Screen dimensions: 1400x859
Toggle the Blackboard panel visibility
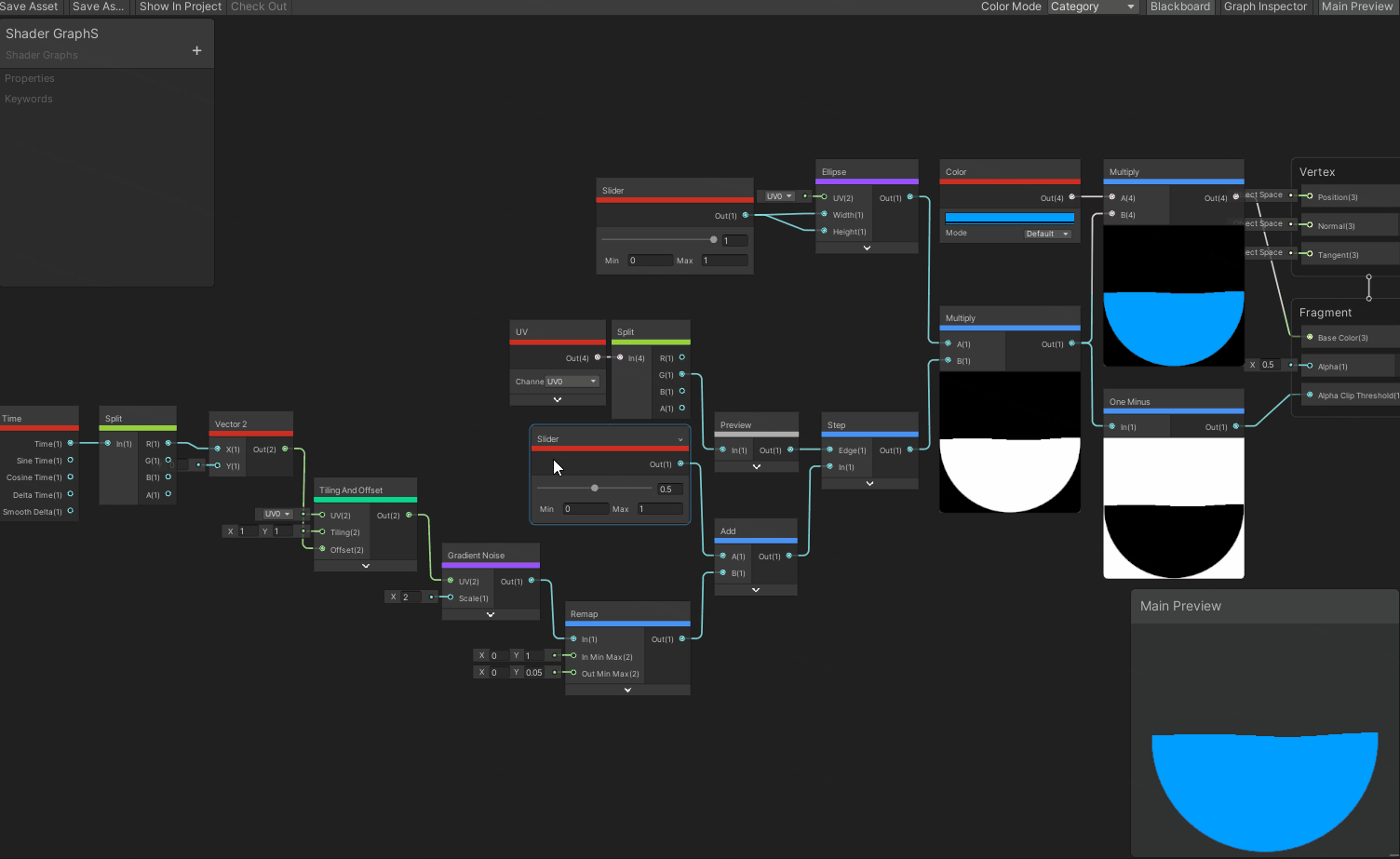tap(1179, 7)
